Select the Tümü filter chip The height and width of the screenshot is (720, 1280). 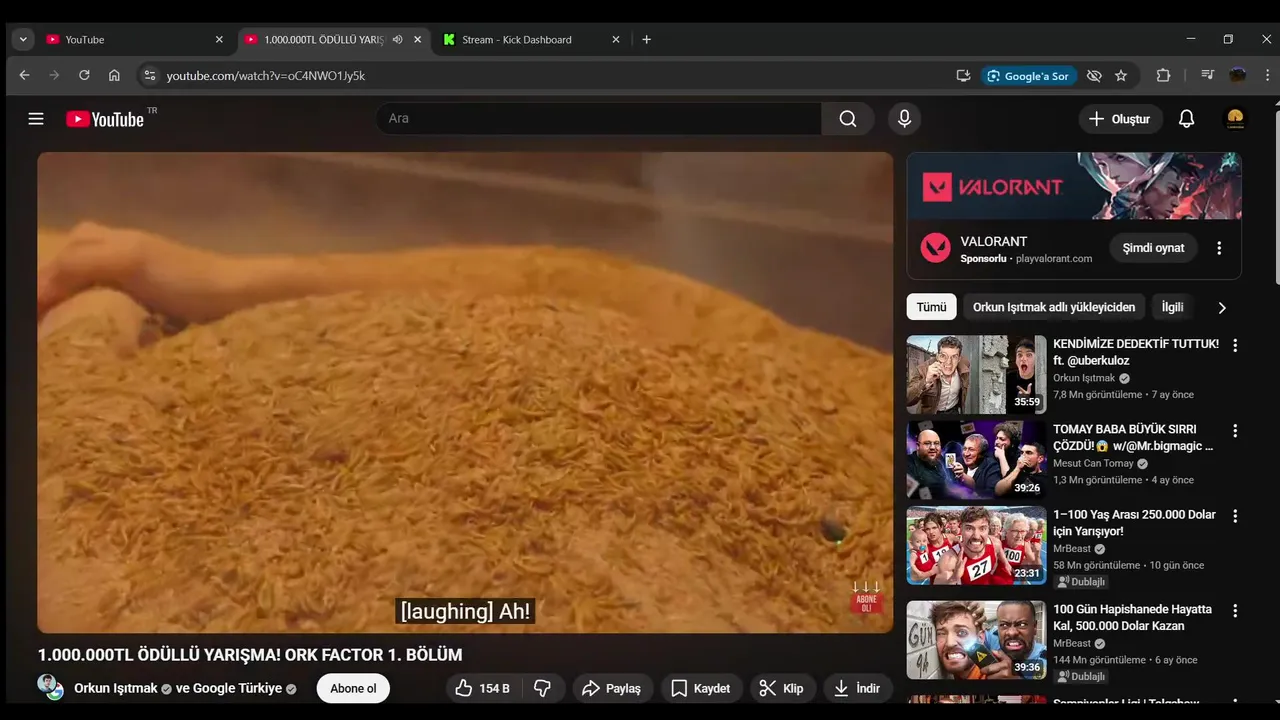tap(931, 307)
